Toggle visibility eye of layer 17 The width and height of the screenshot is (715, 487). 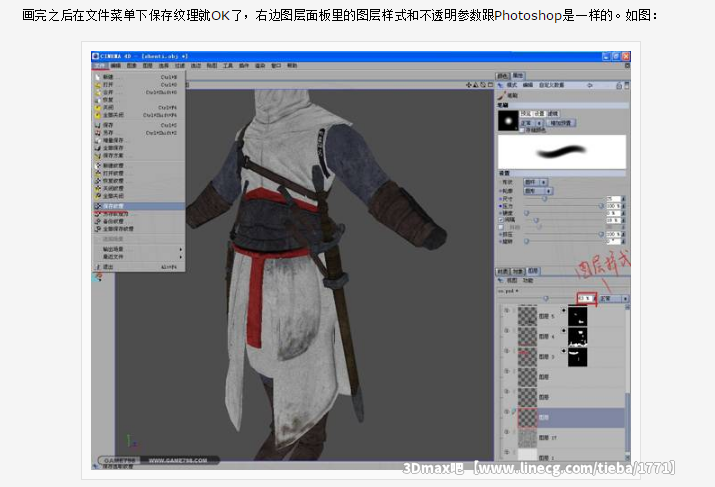click(506, 432)
